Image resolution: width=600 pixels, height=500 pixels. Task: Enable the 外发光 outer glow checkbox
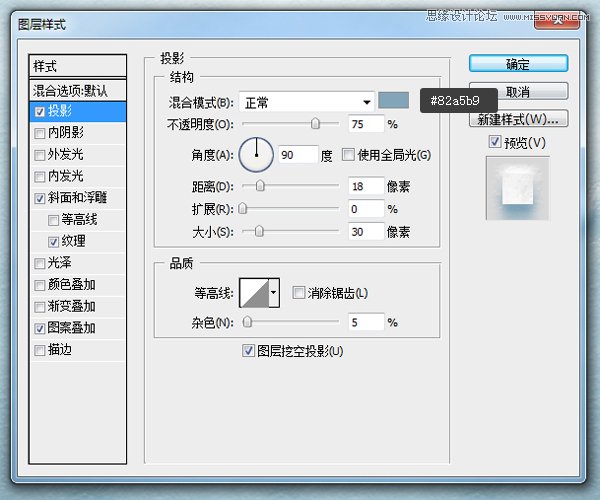point(40,155)
